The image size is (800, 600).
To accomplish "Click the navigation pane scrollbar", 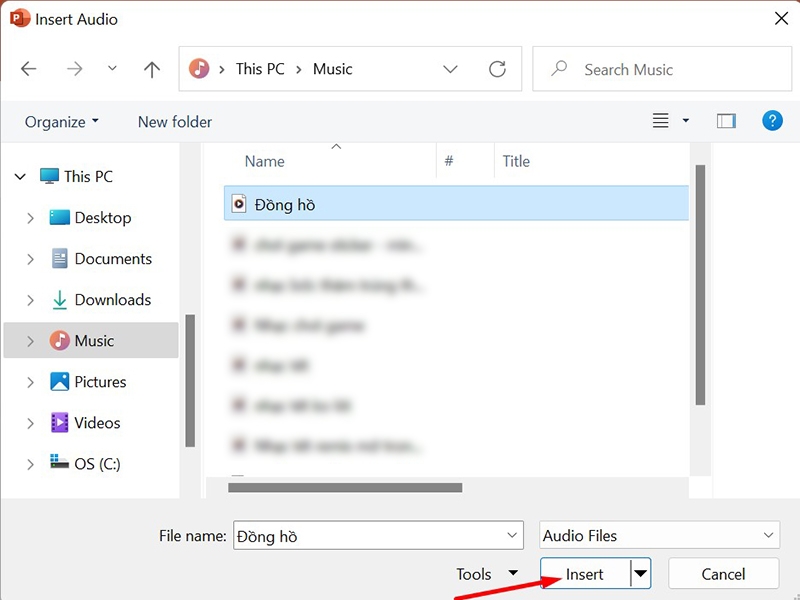I will pyautogui.click(x=190, y=381).
